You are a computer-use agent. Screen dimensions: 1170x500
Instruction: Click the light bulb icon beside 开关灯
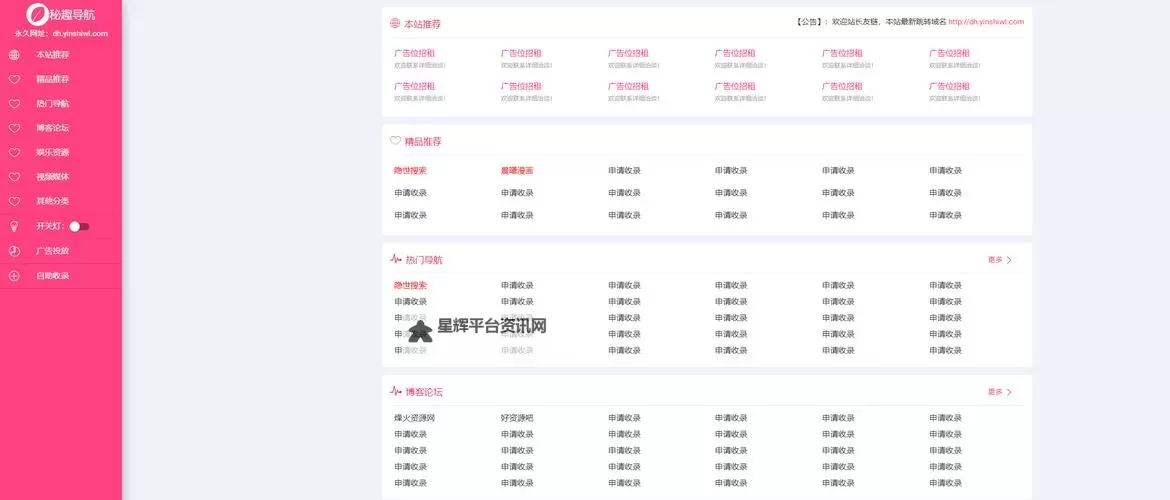click(x=14, y=226)
